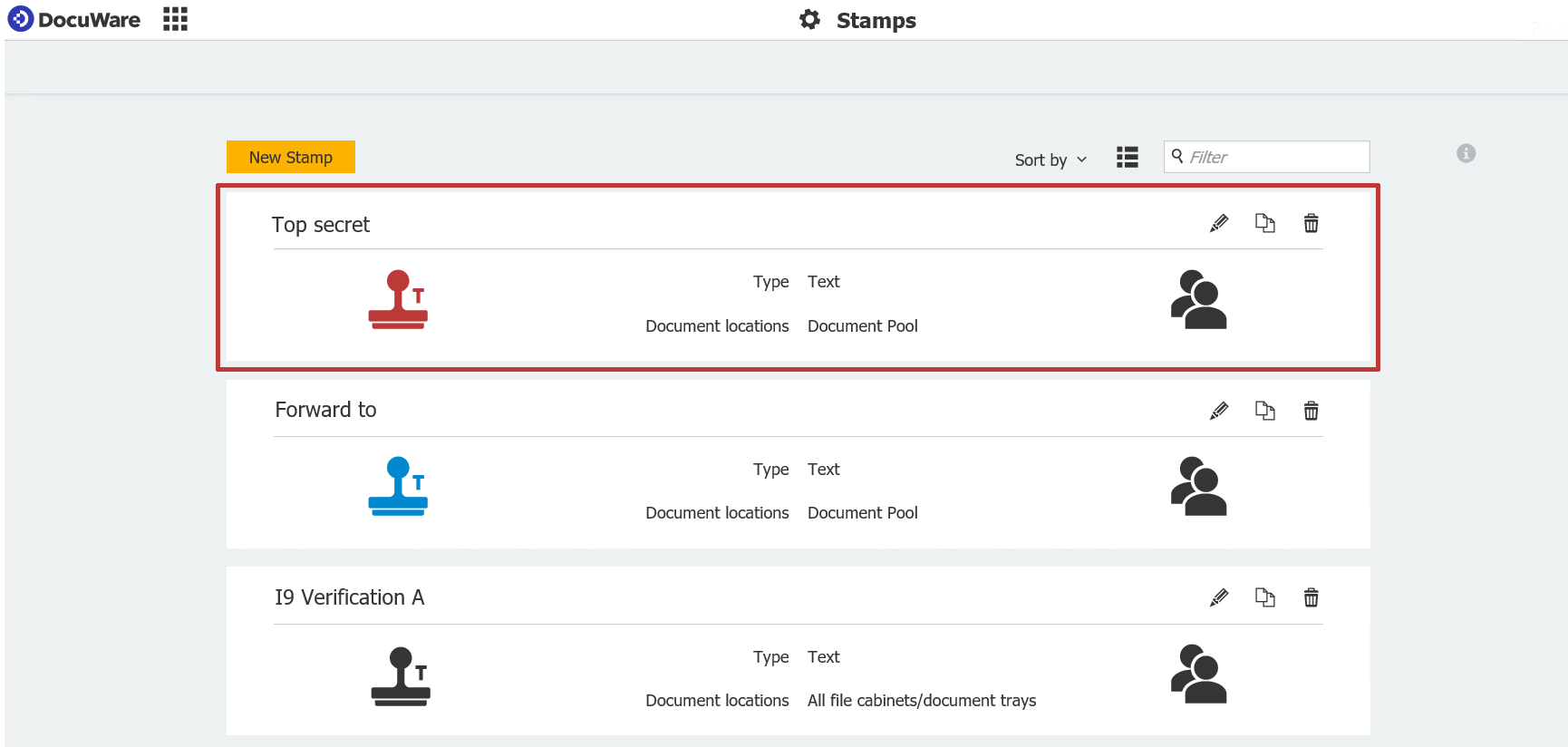1568x747 pixels.
Task: Open users permissions for I9 Verification A
Action: coord(1198,674)
